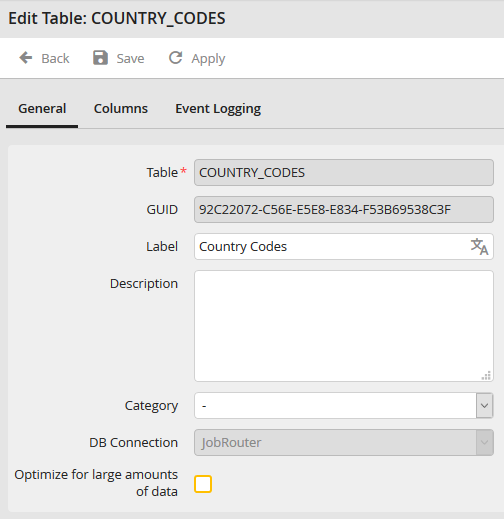The width and height of the screenshot is (504, 519).
Task: Open the Category dropdown
Action: (x=344, y=406)
